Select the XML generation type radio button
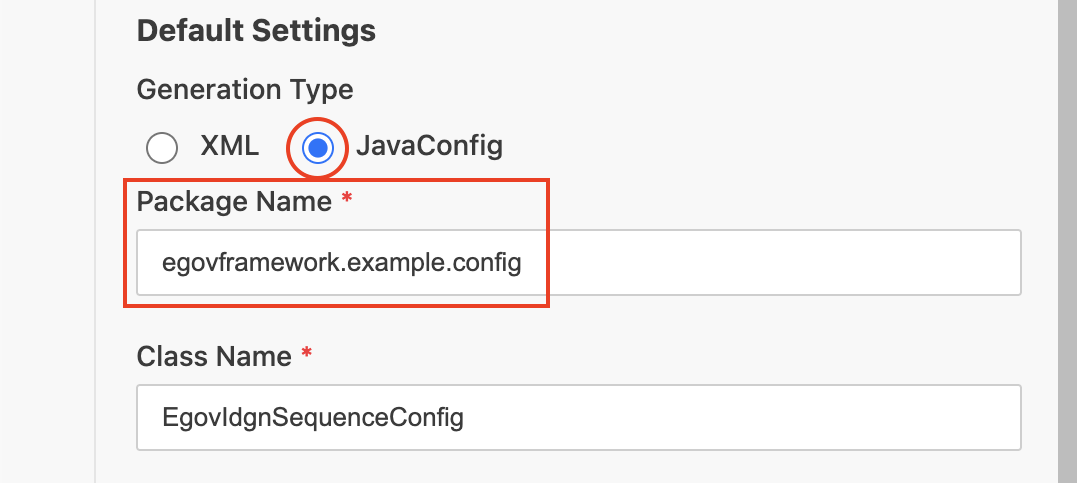The image size is (1077, 483). click(x=161, y=148)
